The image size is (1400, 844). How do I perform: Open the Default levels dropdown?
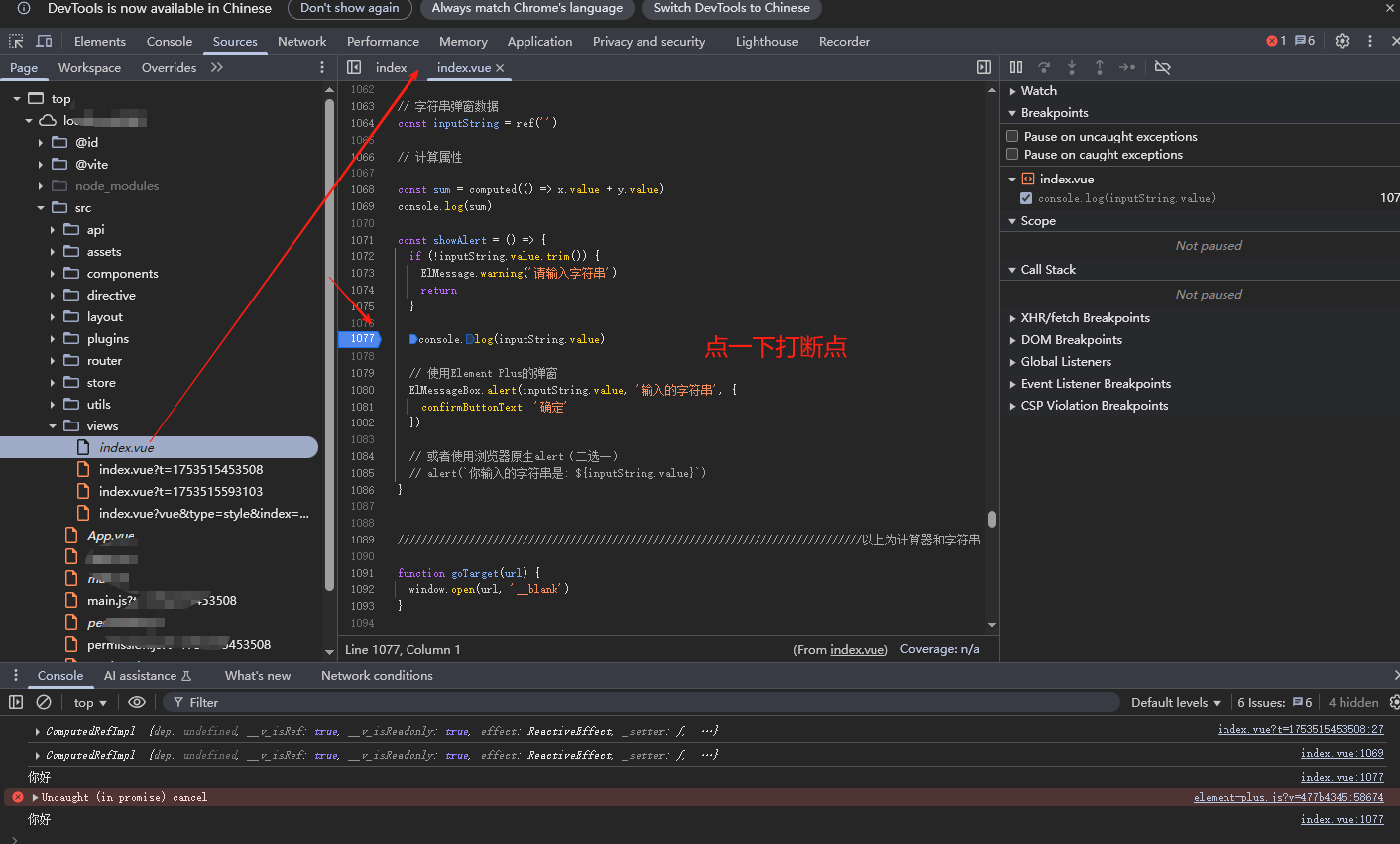tap(1176, 702)
